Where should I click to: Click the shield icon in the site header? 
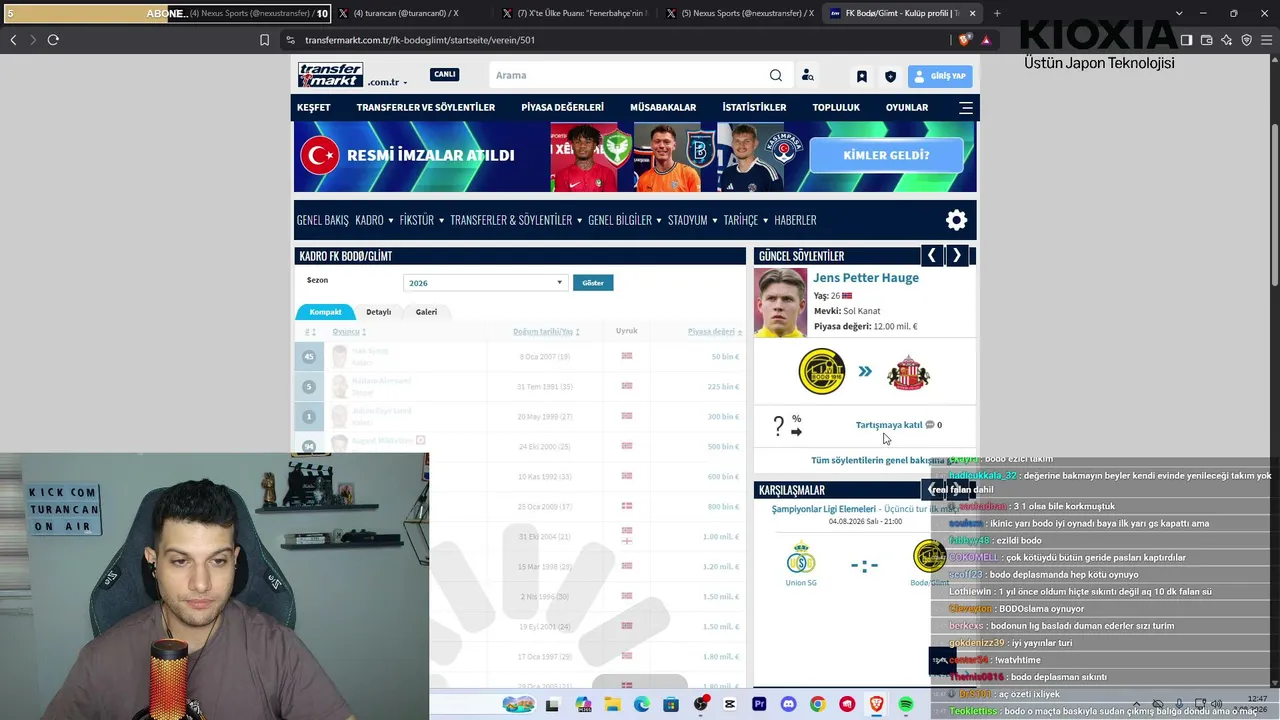890,76
